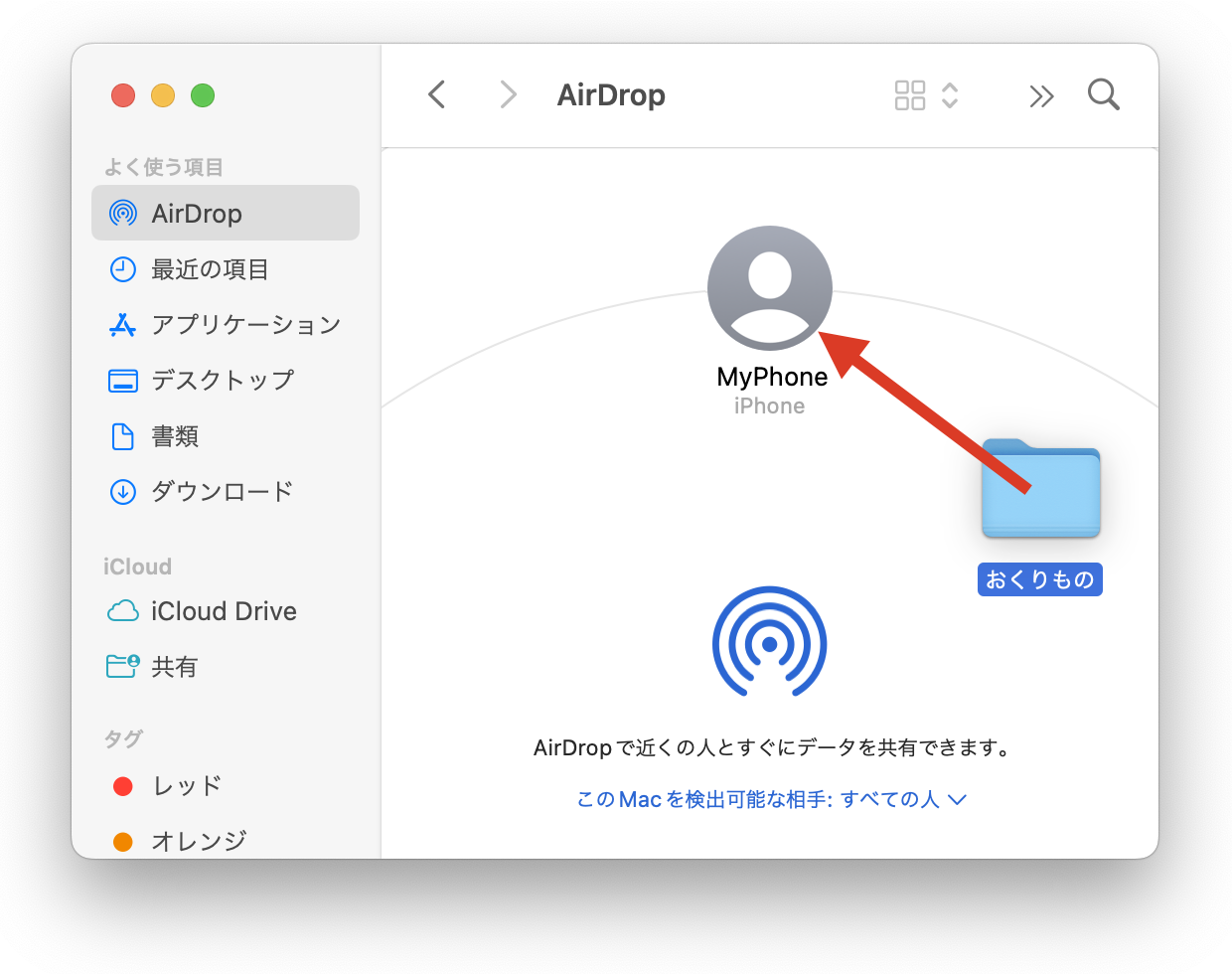Show more toolbar items via double chevron

1041,95
